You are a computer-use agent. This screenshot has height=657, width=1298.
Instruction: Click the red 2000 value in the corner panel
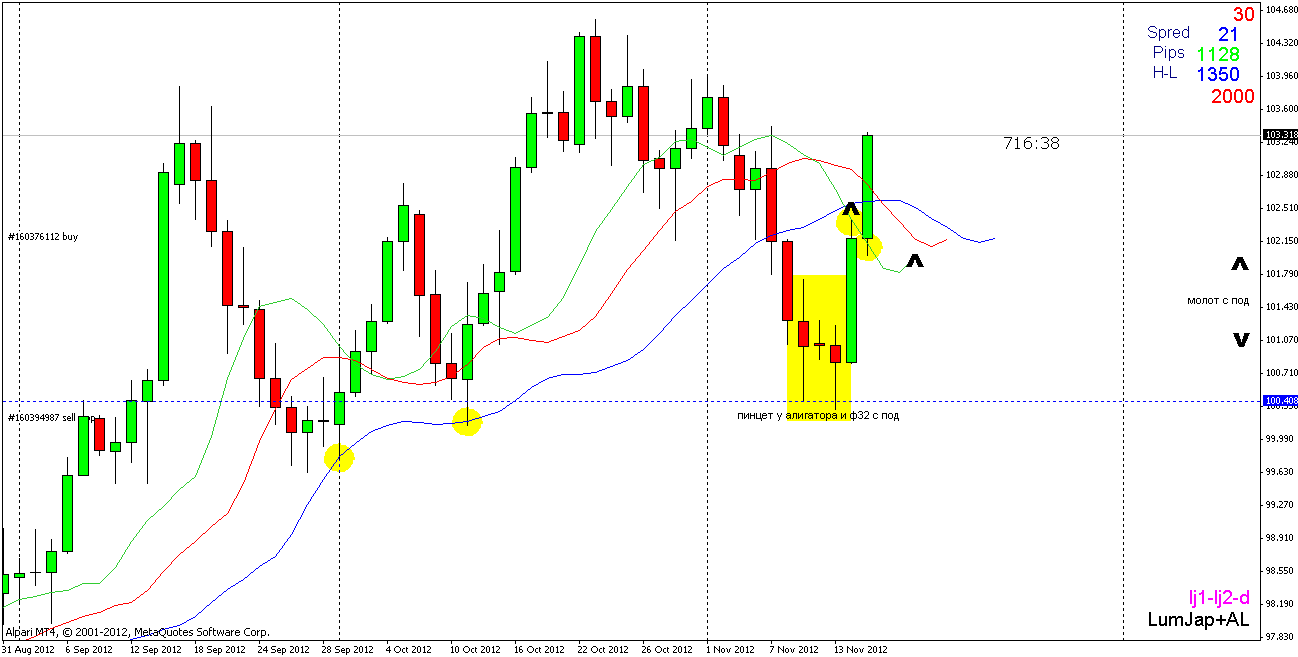[1232, 97]
